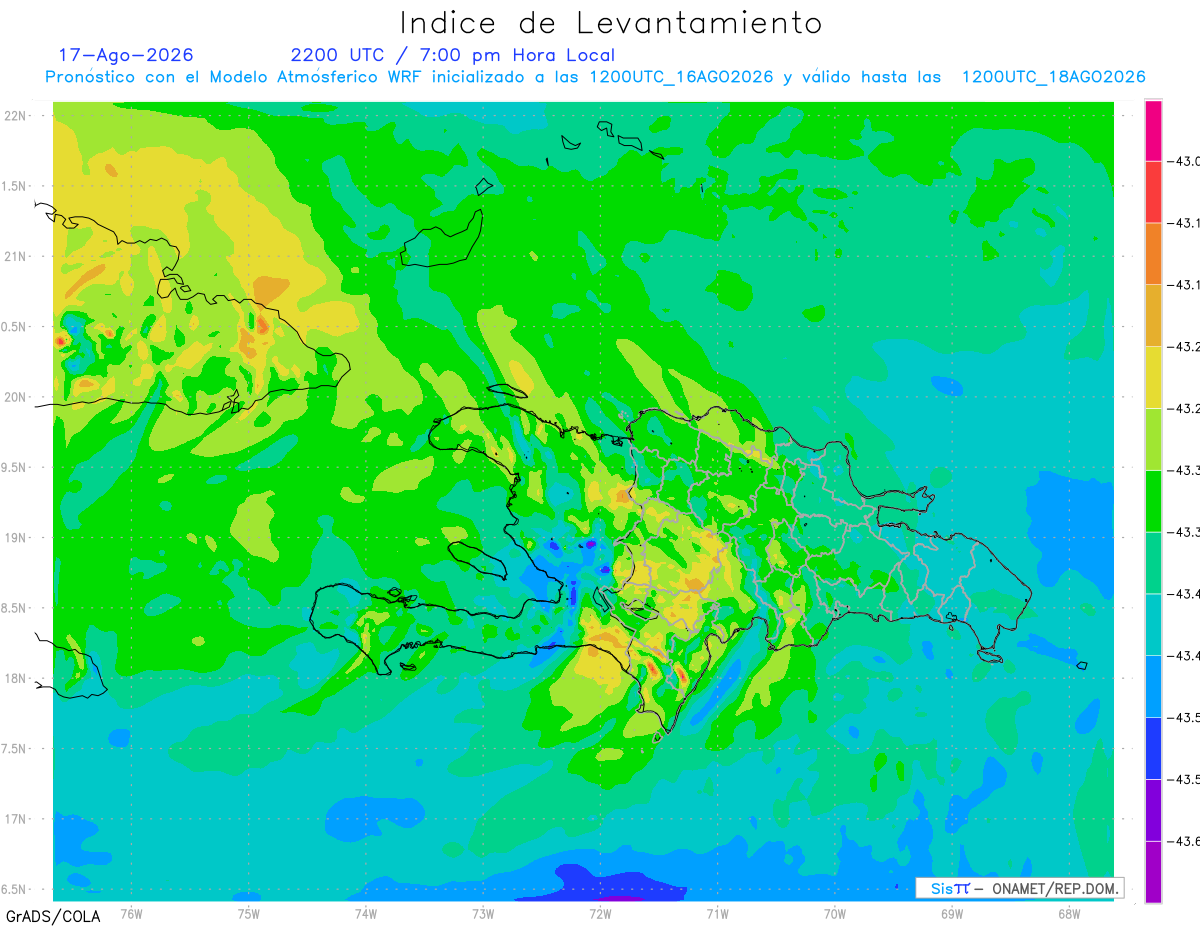Viewport: 1200px width, 927px height.
Task: Click the '70W' longitude label
Action: 834,914
